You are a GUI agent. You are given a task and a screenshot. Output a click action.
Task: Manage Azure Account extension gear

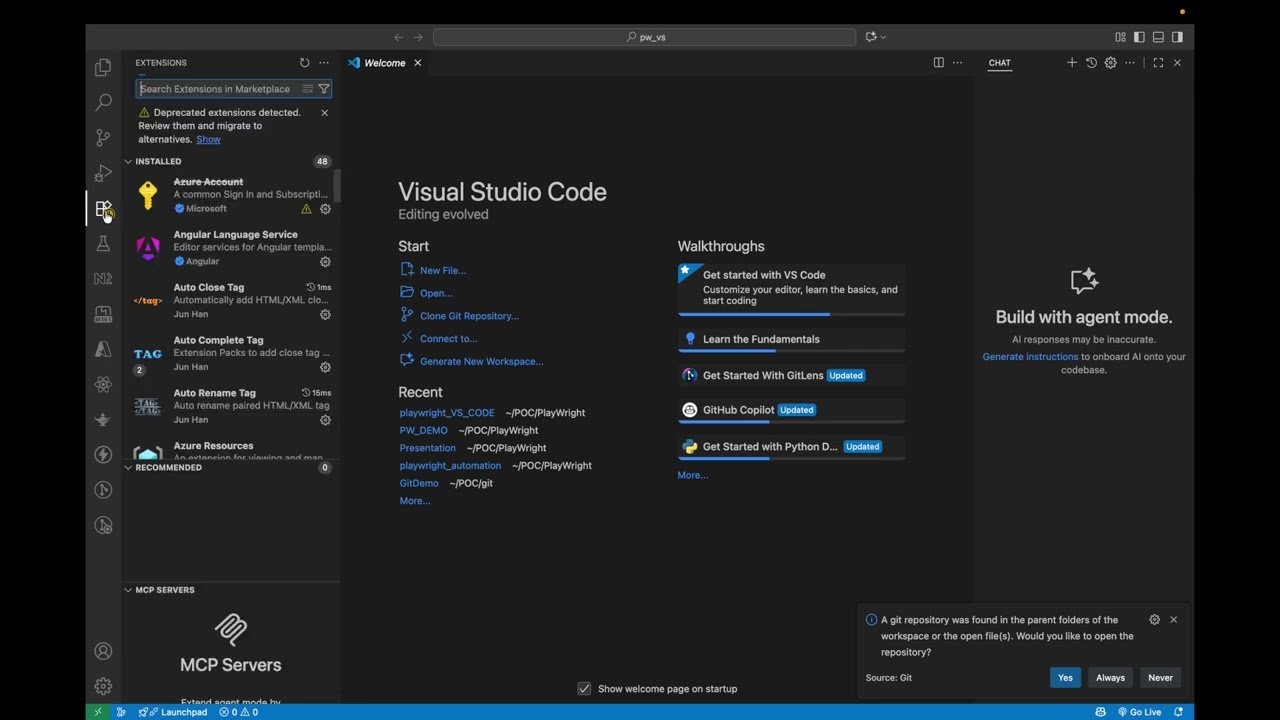coord(325,209)
